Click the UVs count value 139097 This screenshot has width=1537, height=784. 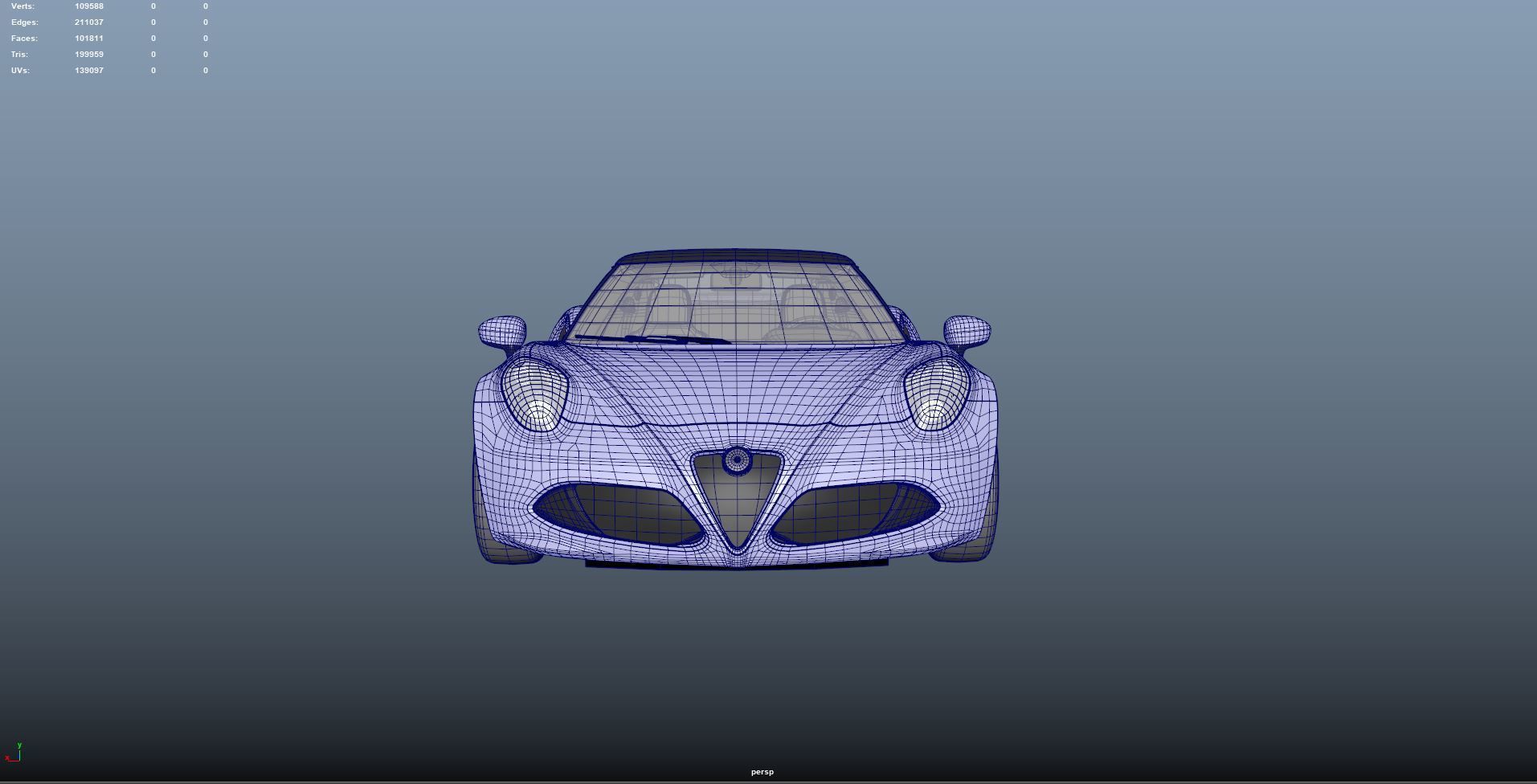click(x=89, y=71)
